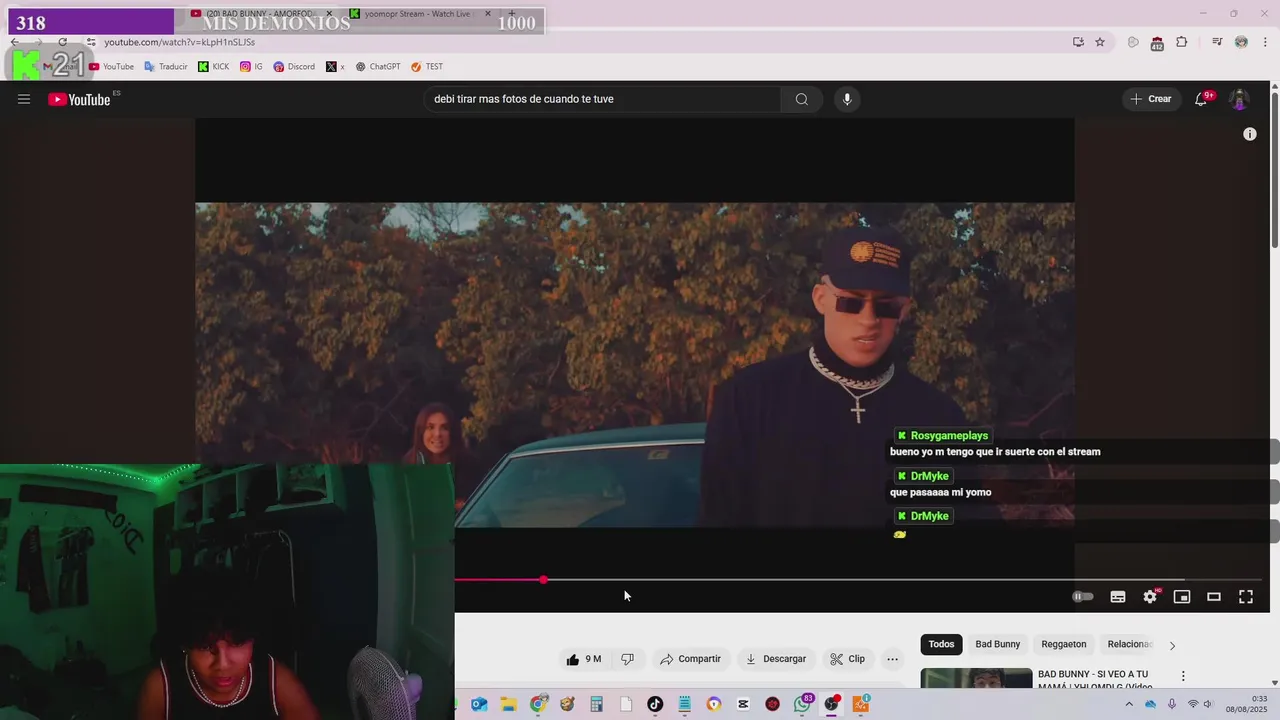
Task: Switch to theater mode
Action: [x=1214, y=596]
